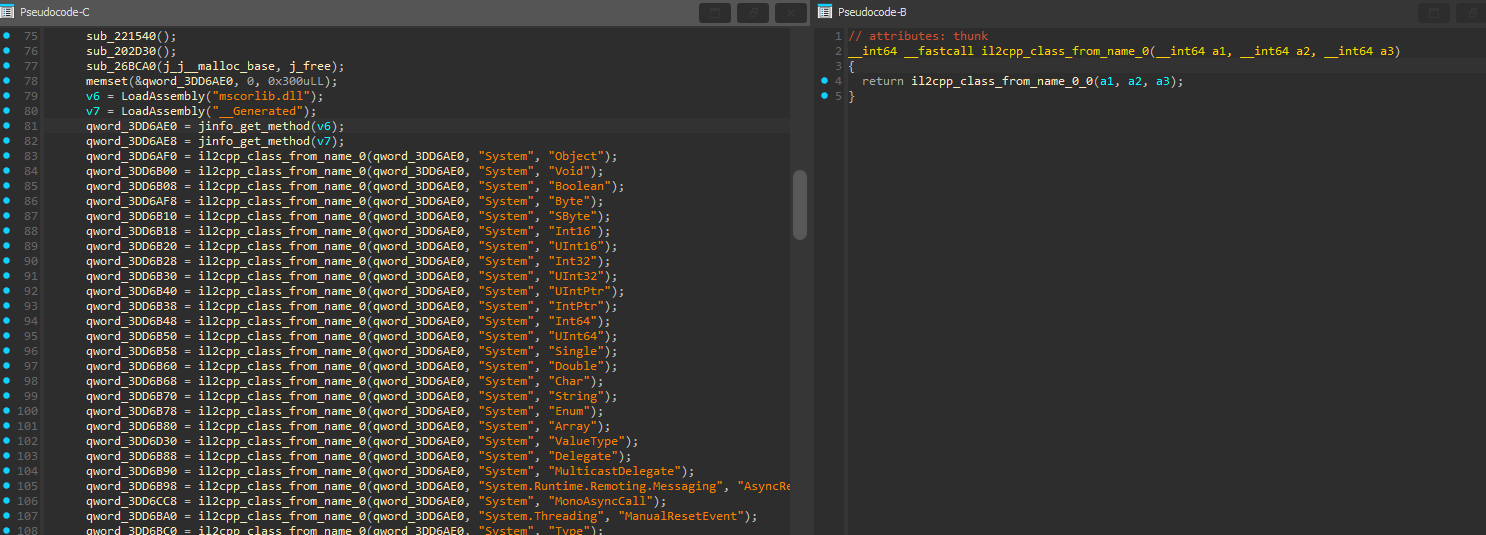Click the "Single" string literal
Image resolution: width=1486 pixels, height=535 pixels.
[x=576, y=351]
